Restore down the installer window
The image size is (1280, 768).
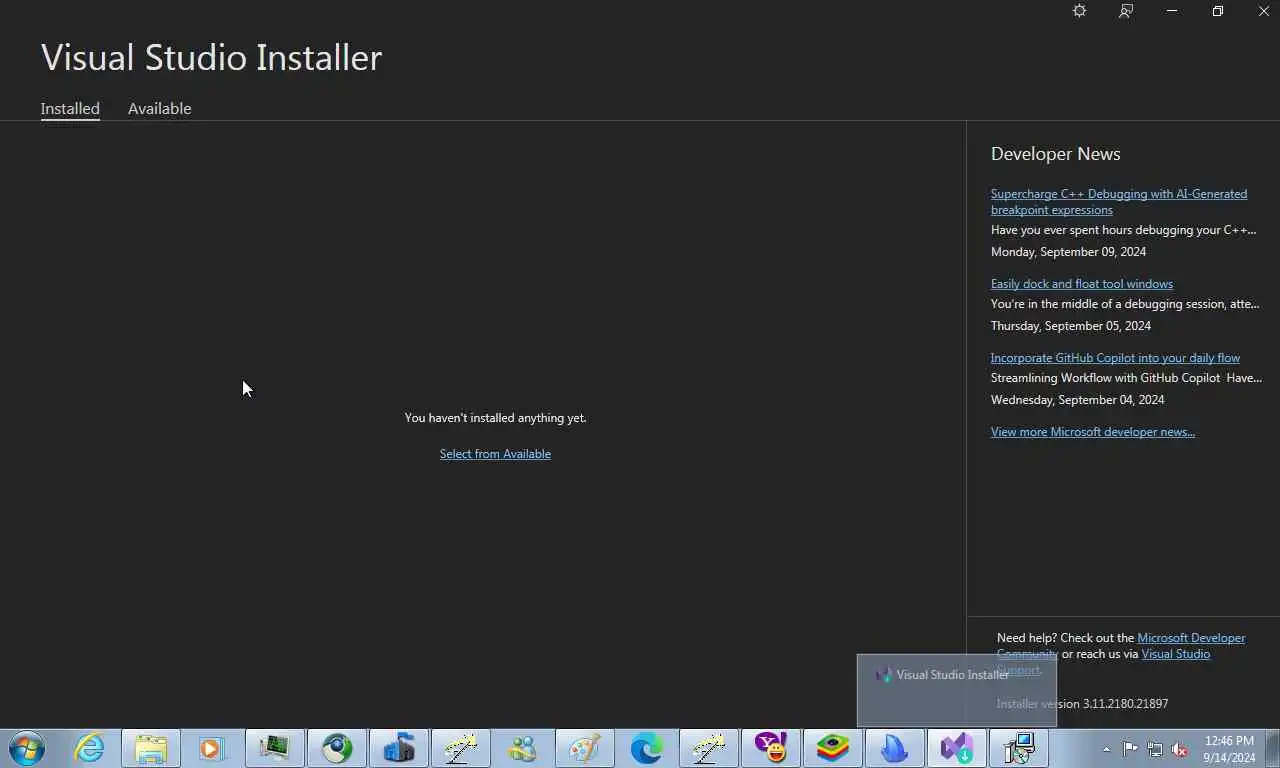coord(1218,11)
